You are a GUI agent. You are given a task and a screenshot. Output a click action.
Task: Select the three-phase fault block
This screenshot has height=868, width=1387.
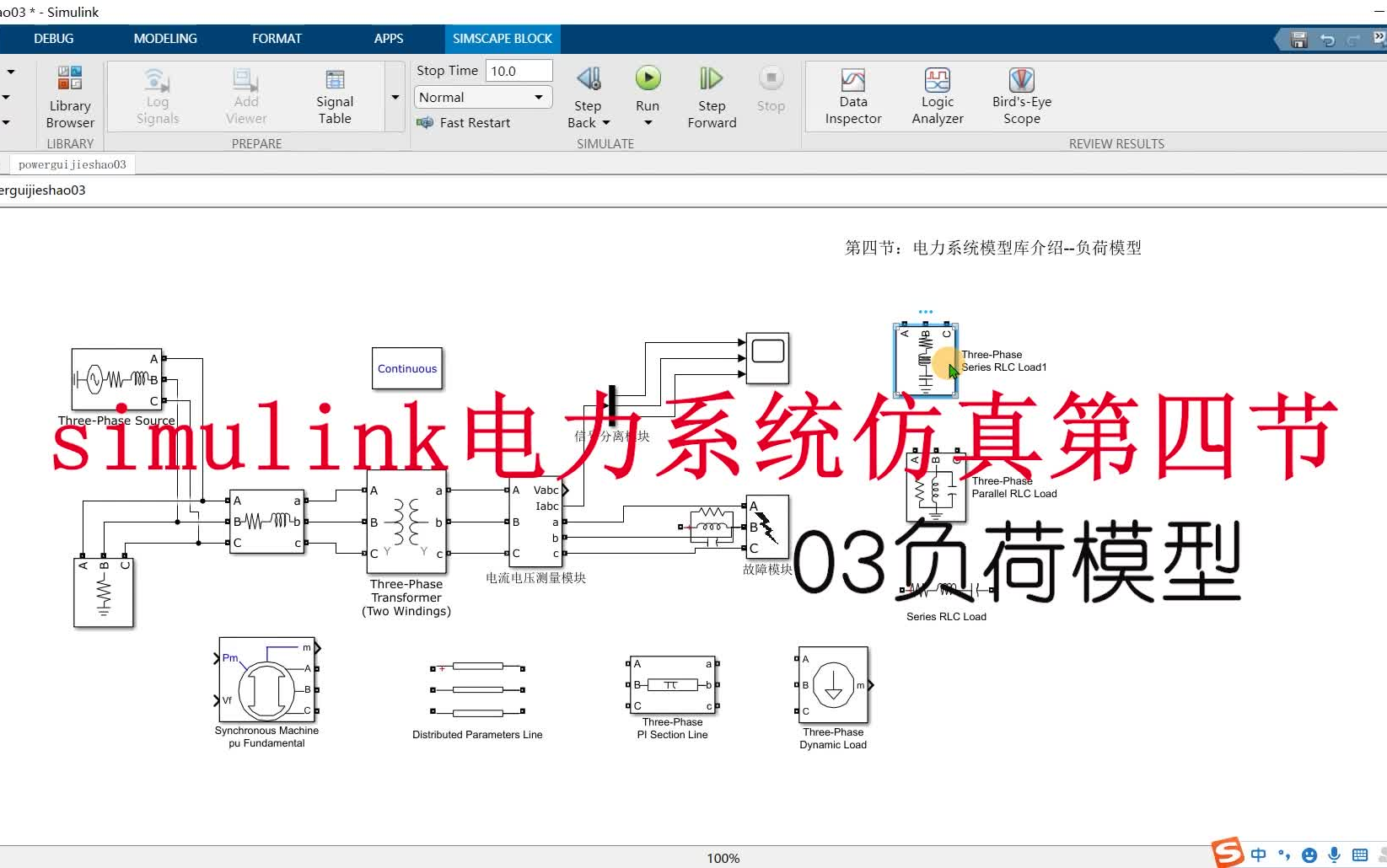point(767,527)
